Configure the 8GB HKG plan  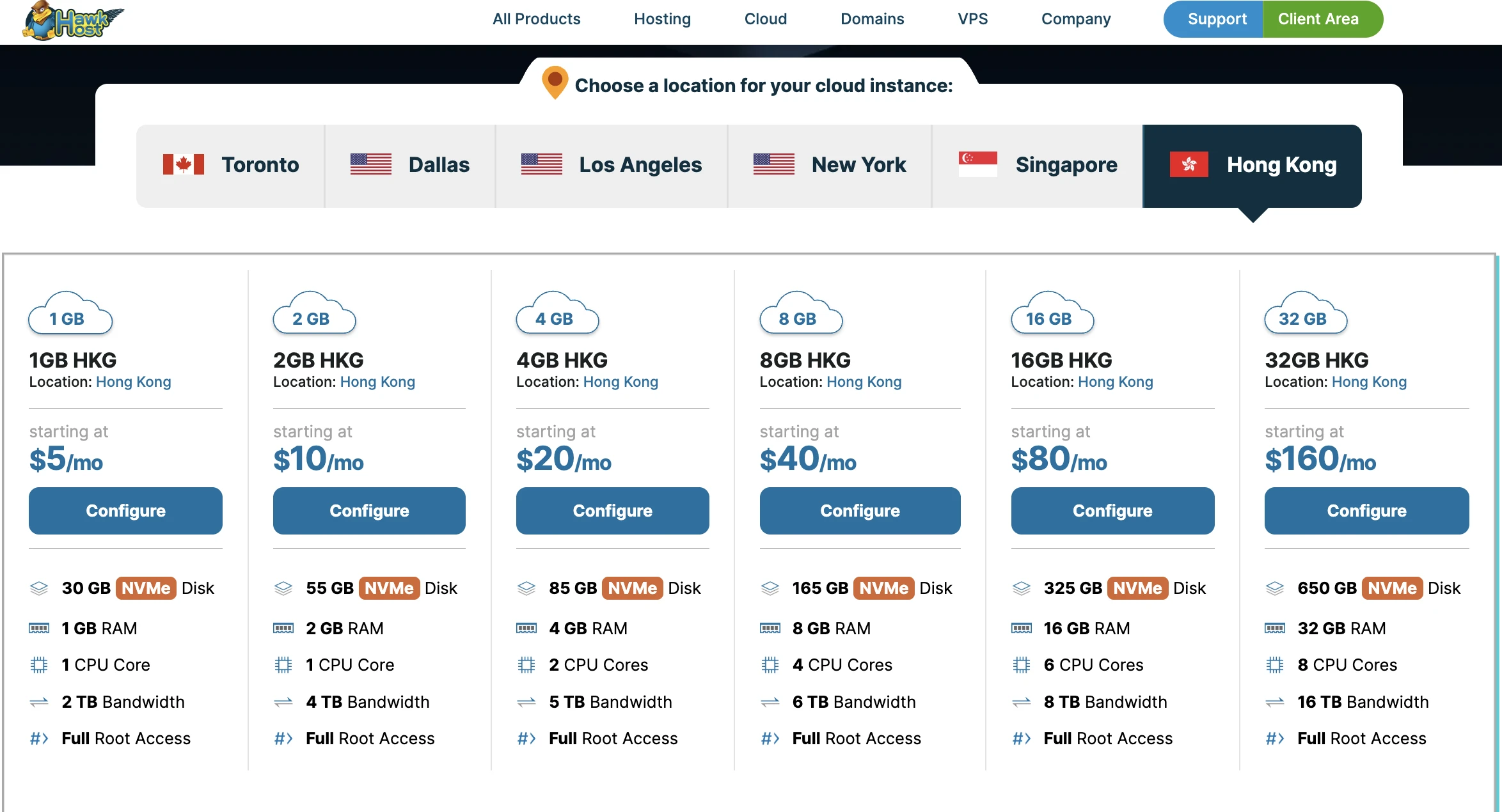click(860, 511)
